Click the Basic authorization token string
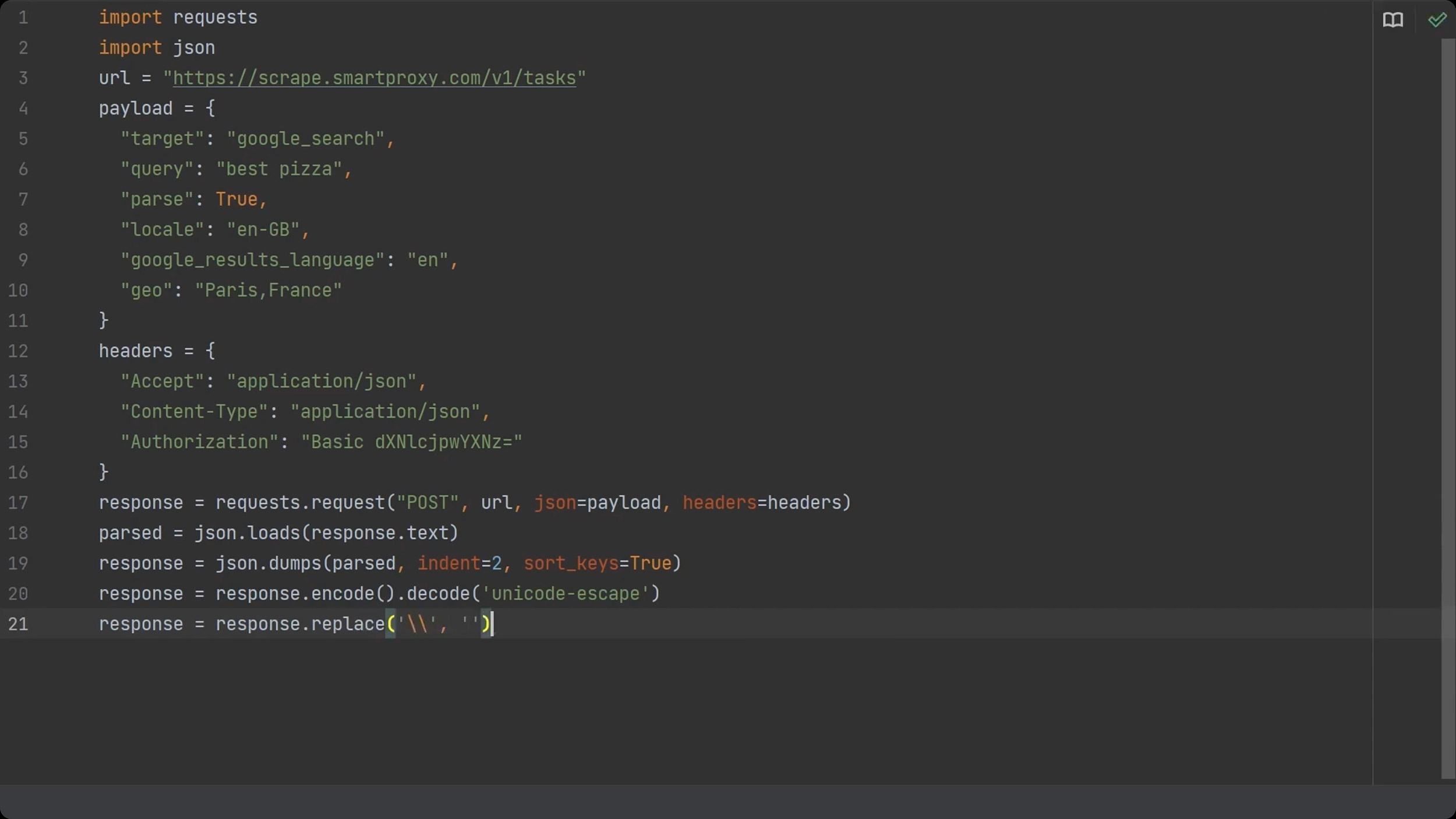Screen dimensions: 1456x819 click(x=411, y=442)
